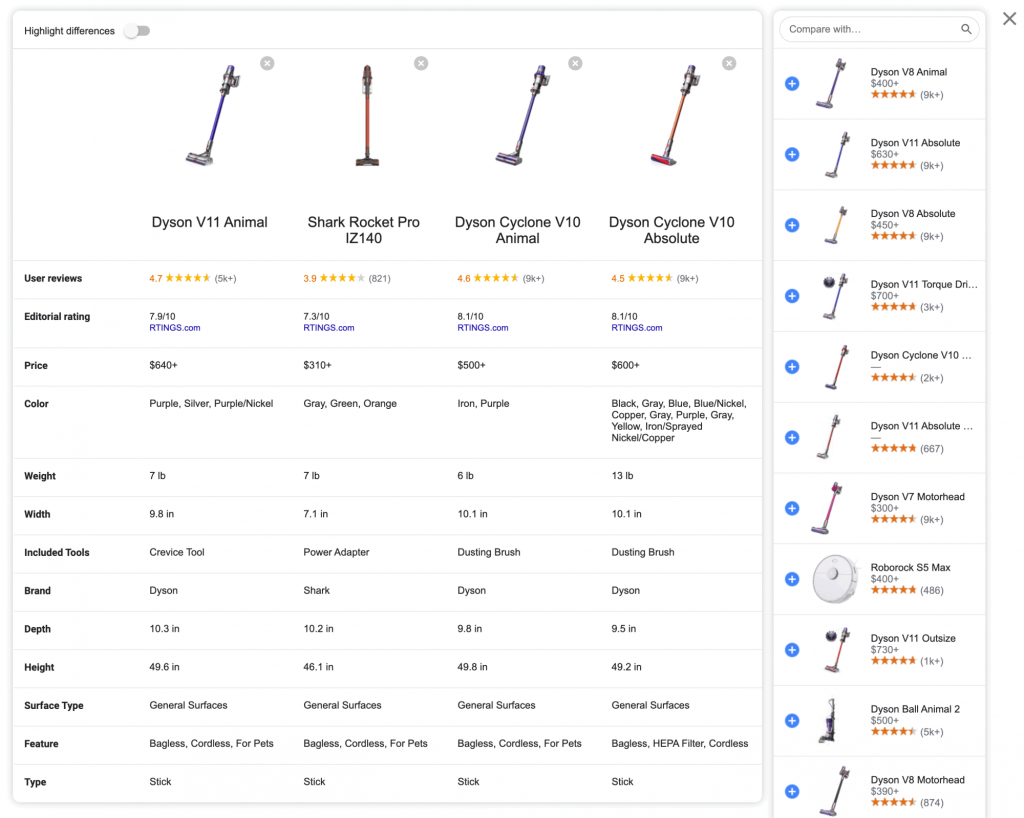1024x818 pixels.
Task: Open RTINGS.com link for Cyclone V10 Animal
Action: click(x=483, y=328)
